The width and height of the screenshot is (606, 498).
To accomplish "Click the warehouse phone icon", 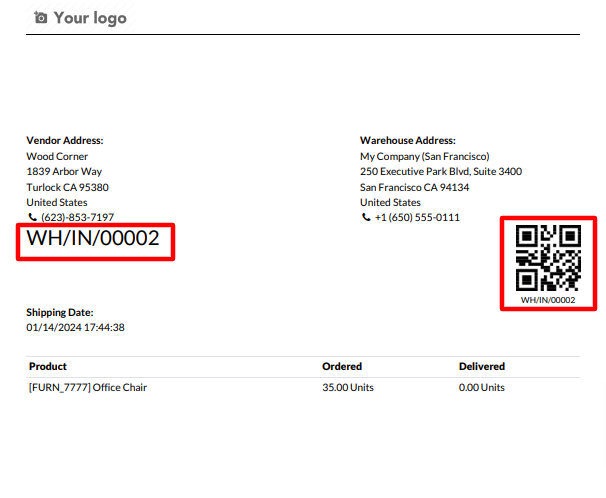I will [x=366, y=217].
